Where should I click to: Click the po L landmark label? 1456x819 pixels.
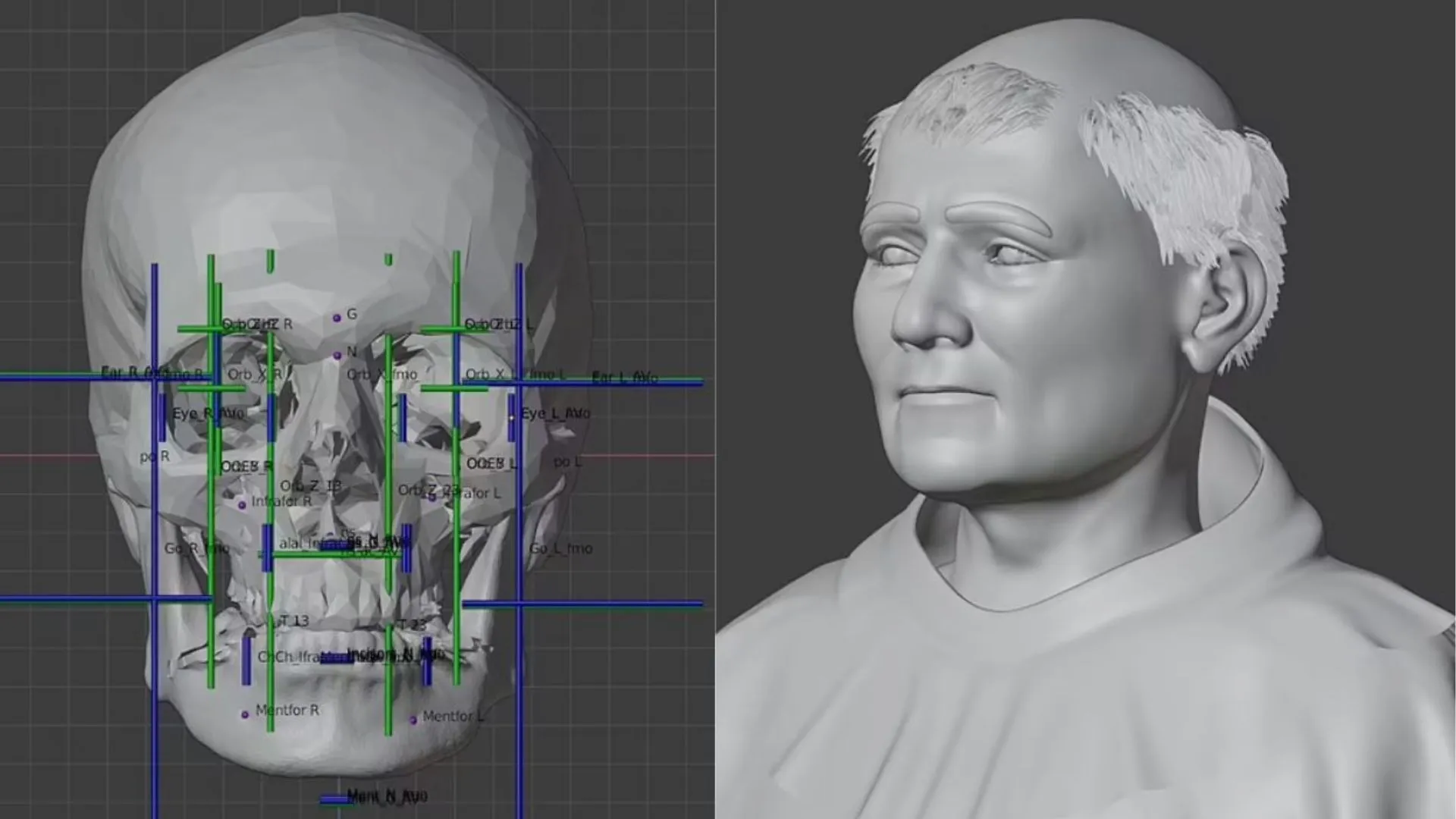[566, 461]
